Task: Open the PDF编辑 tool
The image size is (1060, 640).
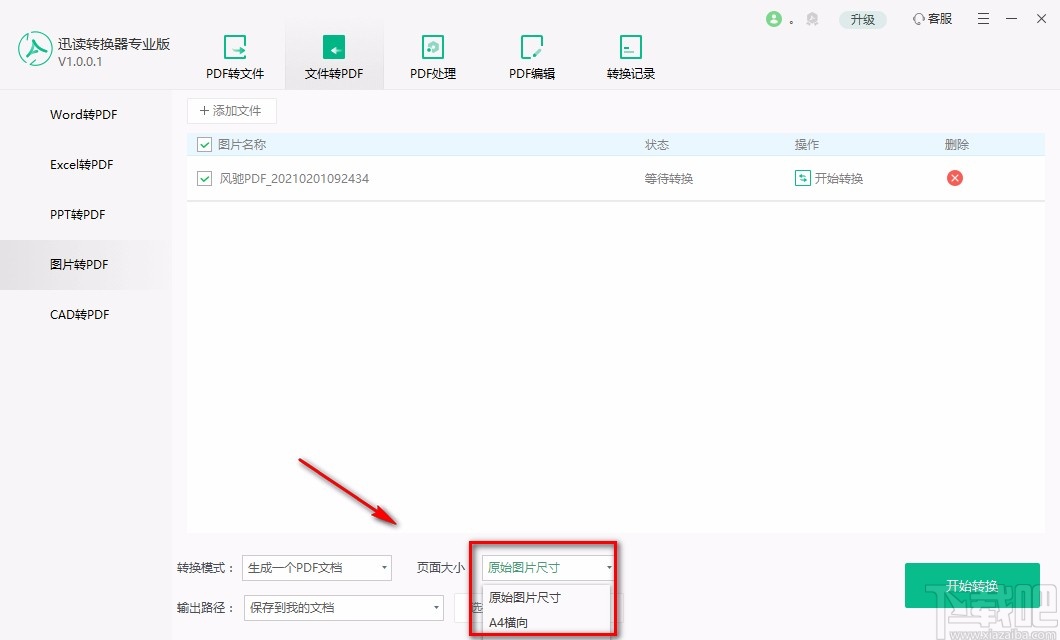Action: click(x=531, y=55)
